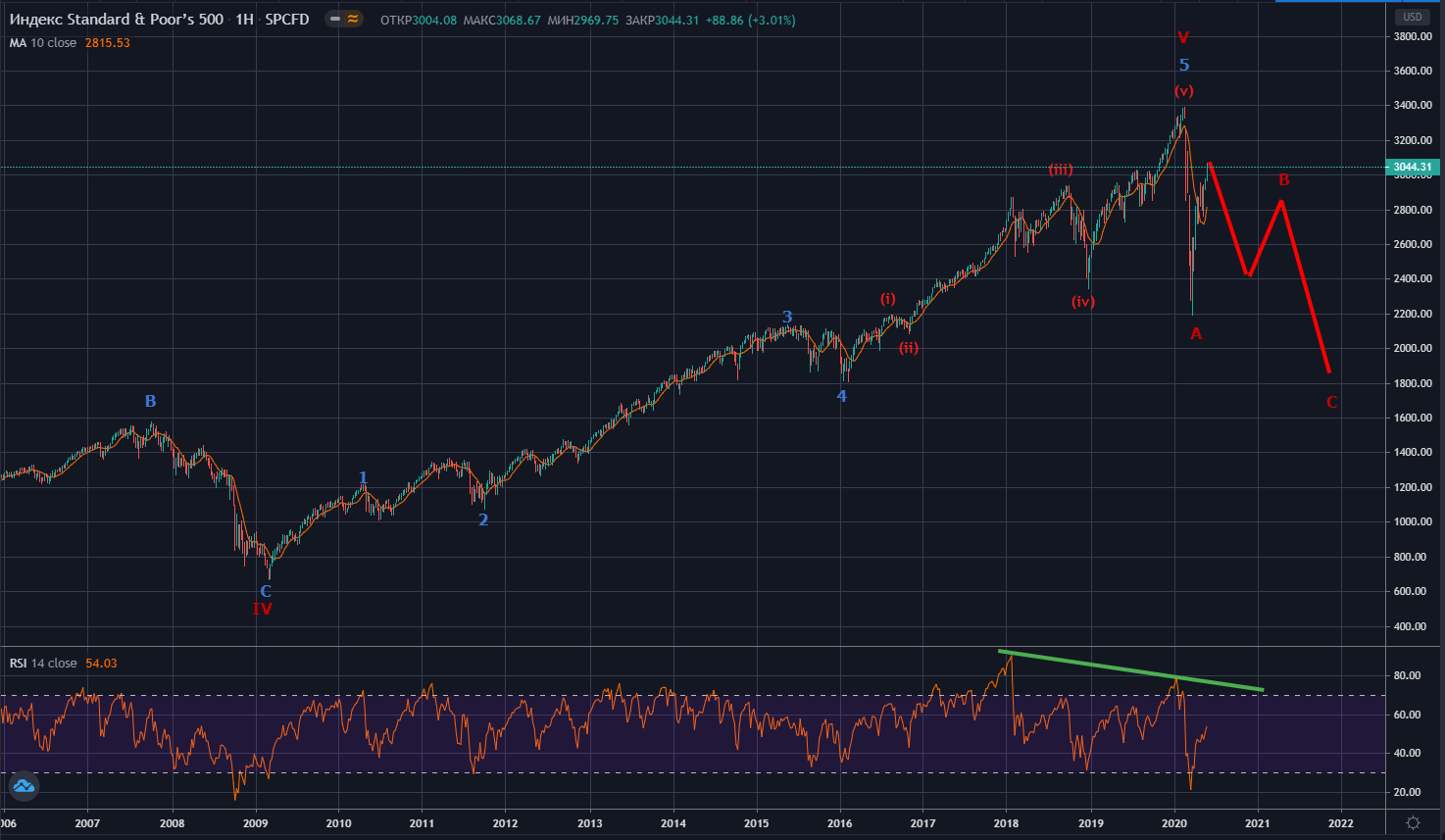This screenshot has width=1445, height=840.
Task: Click the low value МИН 2969.75
Action: pyautogui.click(x=583, y=21)
